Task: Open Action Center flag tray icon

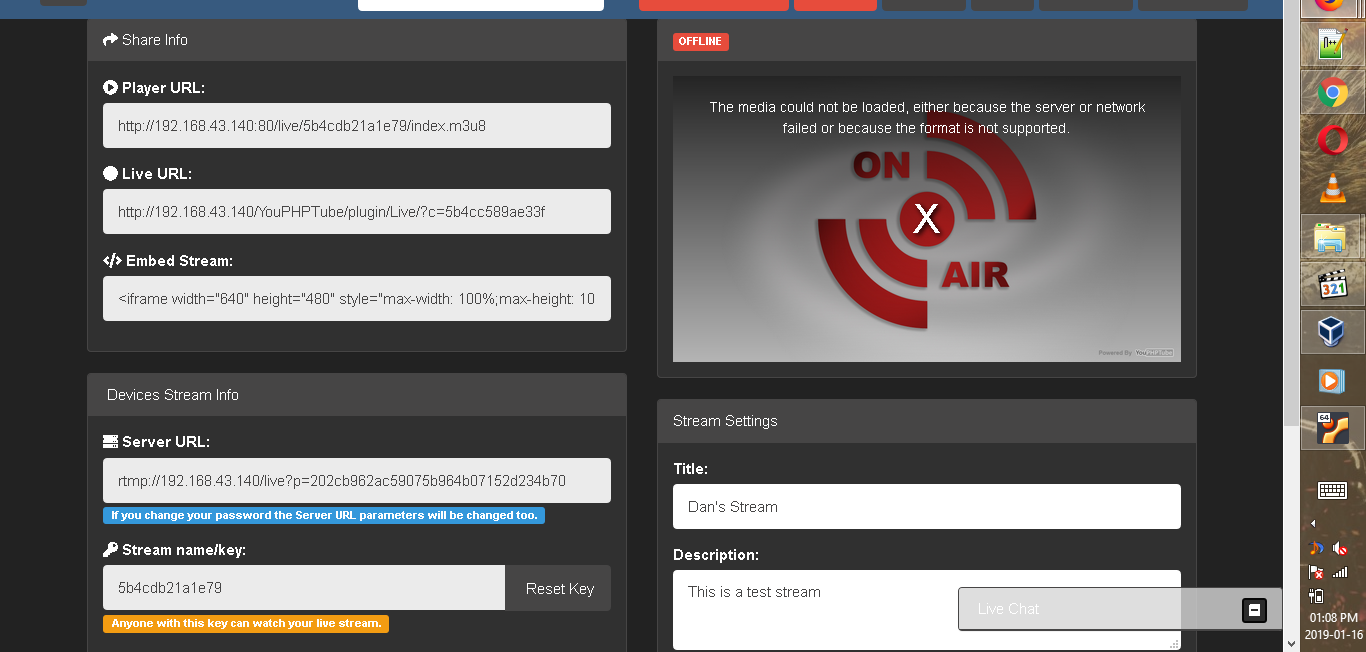Action: click(1317, 572)
